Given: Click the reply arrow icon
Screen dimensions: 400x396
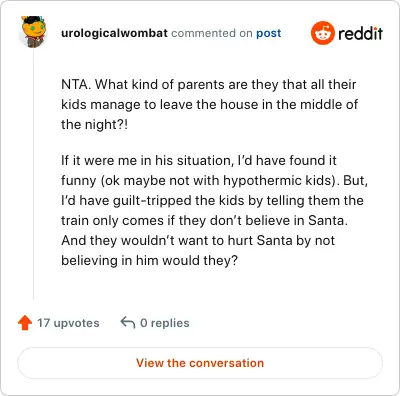Looking at the screenshot, I should coord(128,322).
